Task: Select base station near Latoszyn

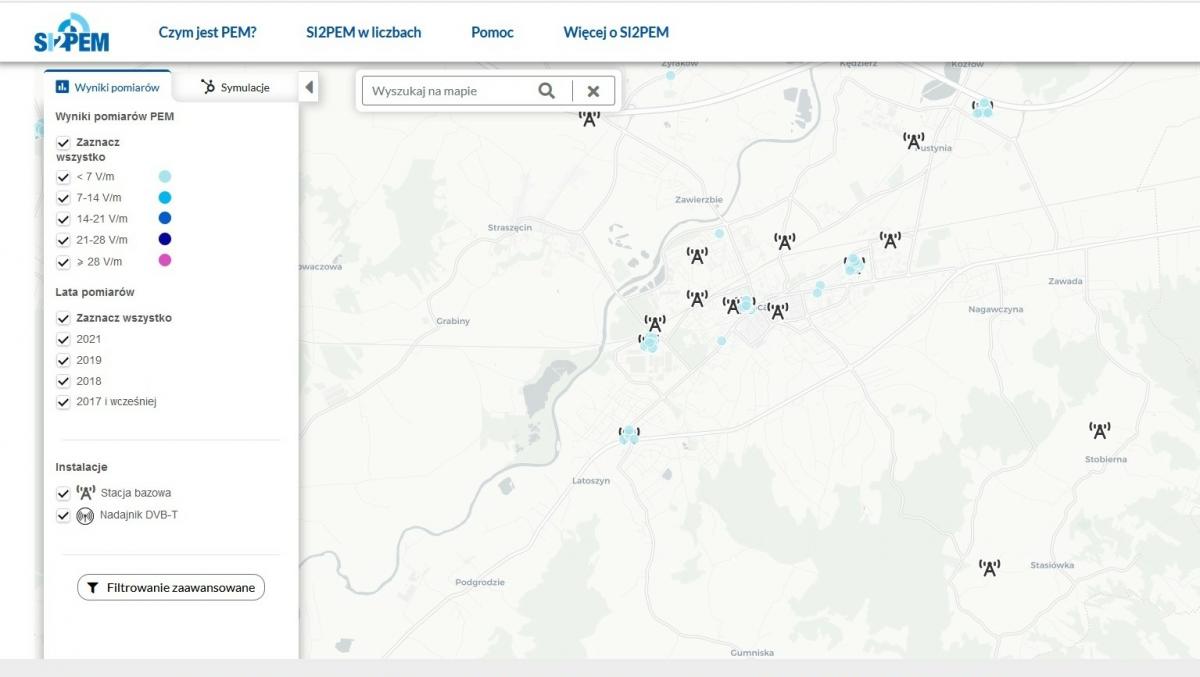Action: point(629,434)
